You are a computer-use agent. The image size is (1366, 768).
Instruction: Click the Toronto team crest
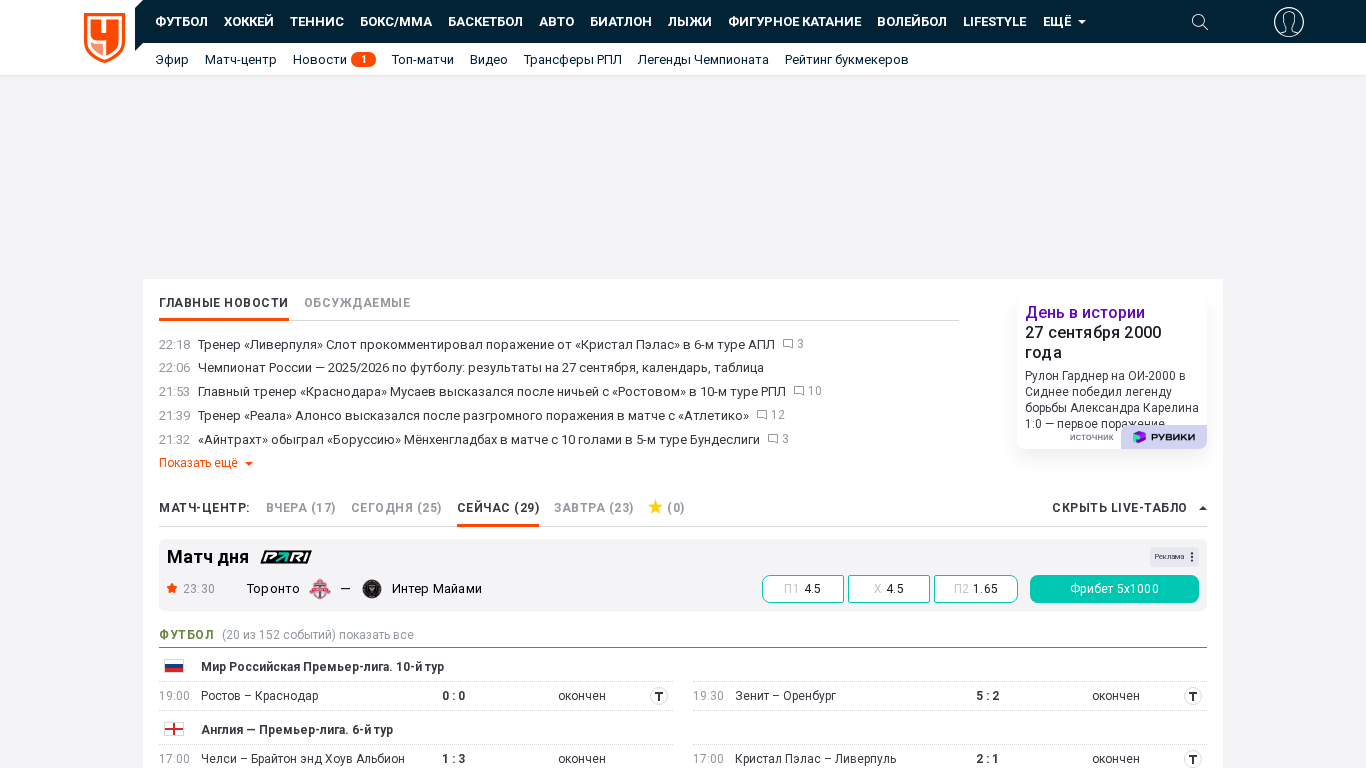(320, 589)
